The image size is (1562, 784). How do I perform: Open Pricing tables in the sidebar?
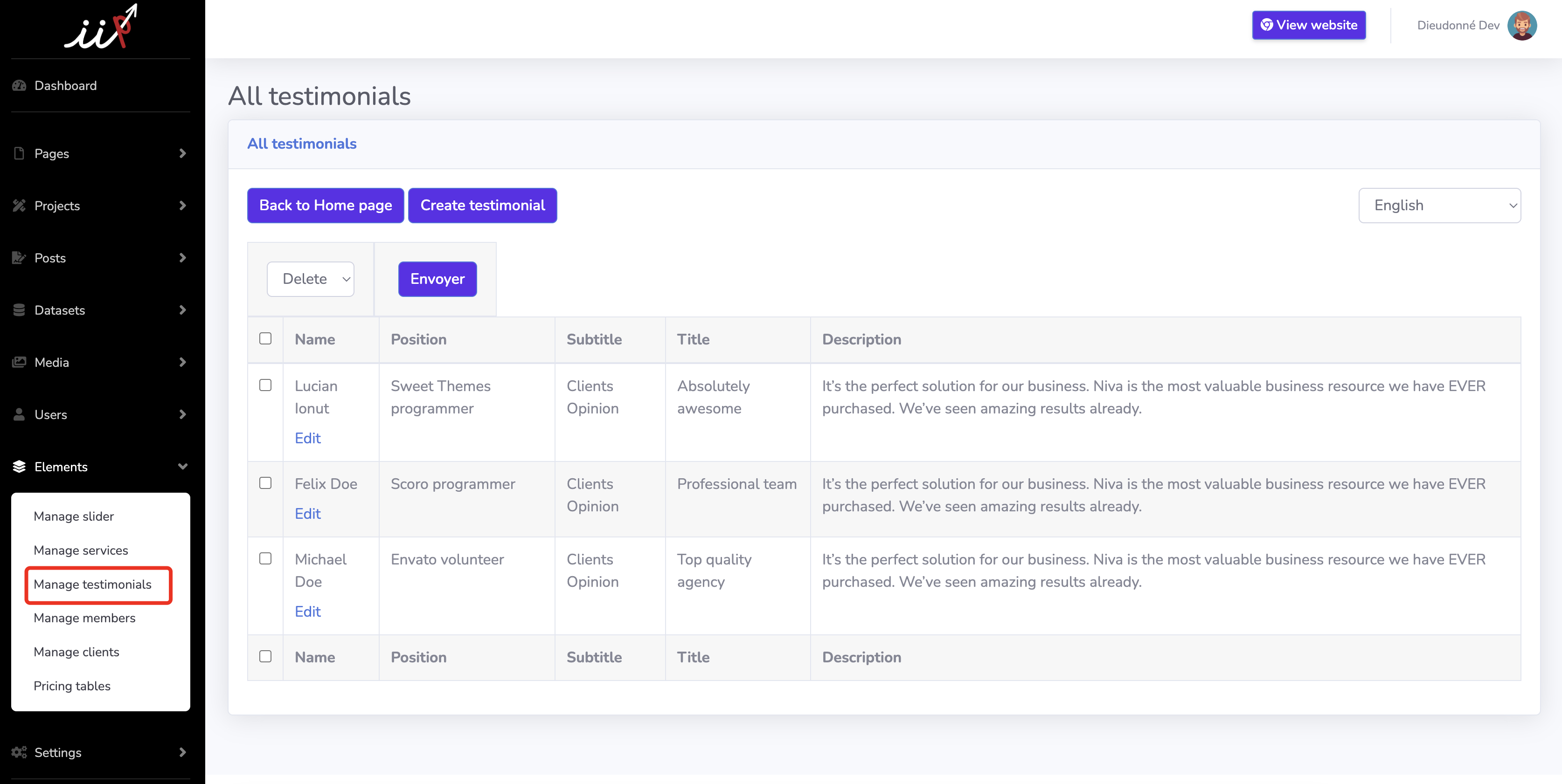pyautogui.click(x=72, y=686)
